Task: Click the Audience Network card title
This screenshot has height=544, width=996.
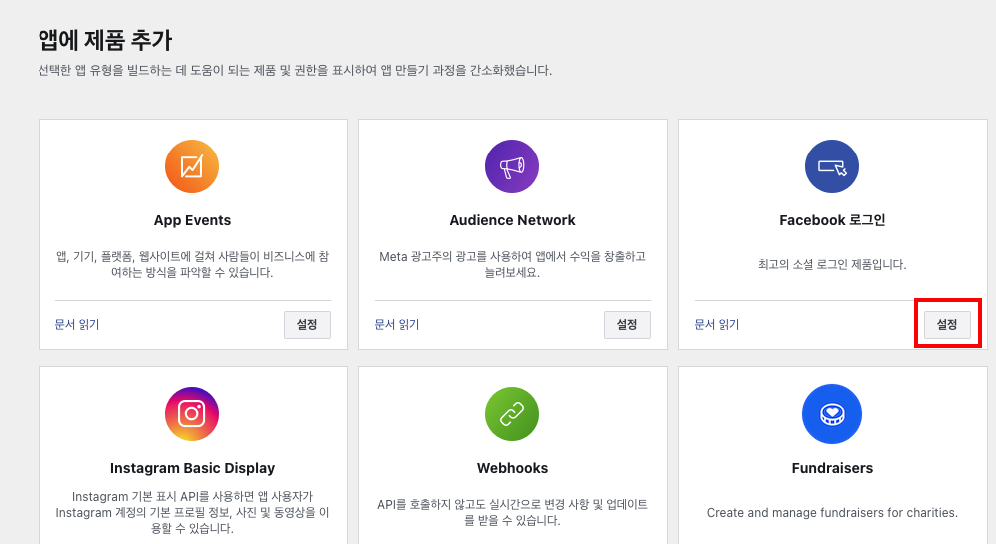Action: coord(513,221)
